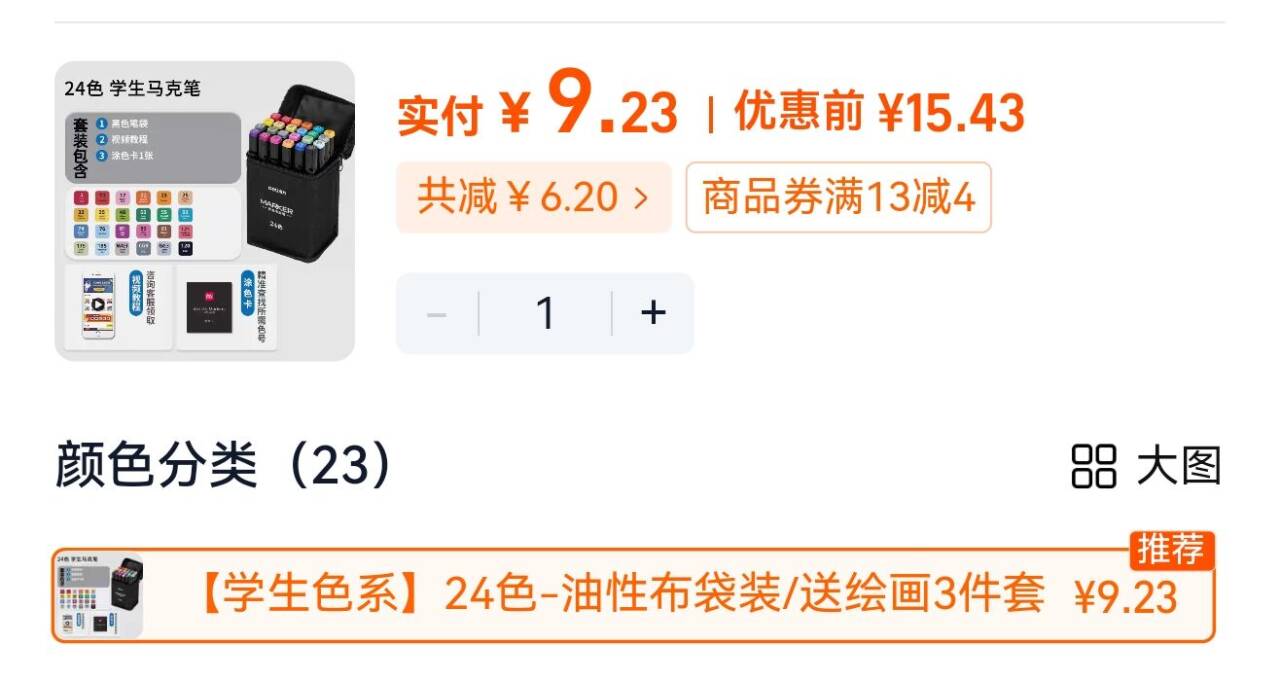Tap the ¥9.23 price in the option row
The image size is (1280, 680).
1126,598
